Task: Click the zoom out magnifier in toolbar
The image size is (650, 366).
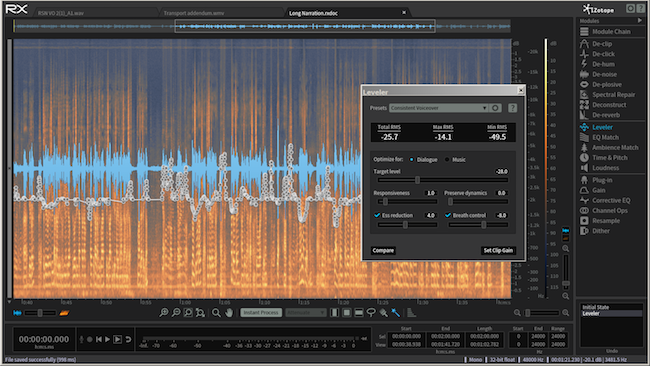Action: (176, 313)
